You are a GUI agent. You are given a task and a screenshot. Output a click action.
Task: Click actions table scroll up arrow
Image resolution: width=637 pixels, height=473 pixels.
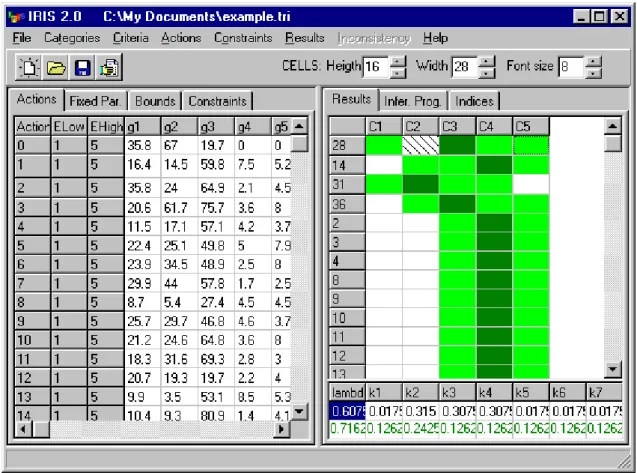pos(299,126)
